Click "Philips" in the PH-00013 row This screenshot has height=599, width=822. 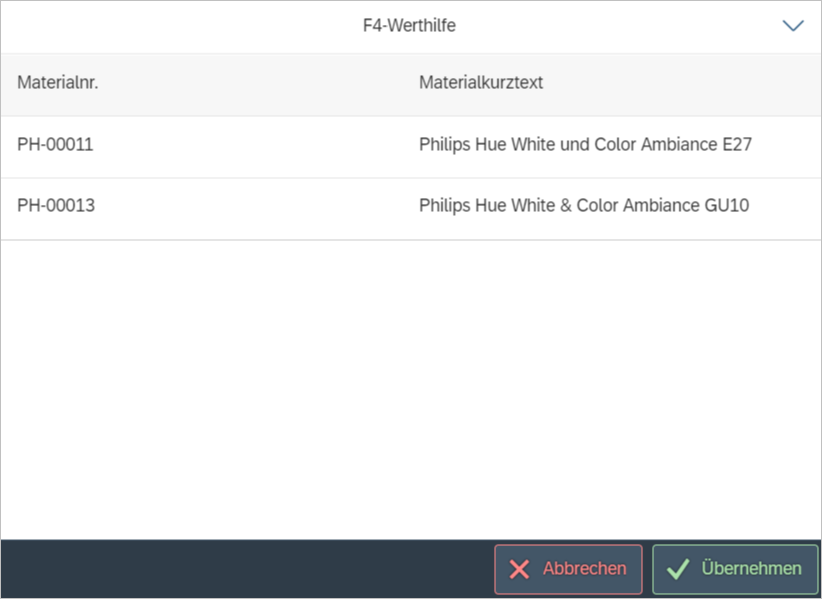click(443, 207)
